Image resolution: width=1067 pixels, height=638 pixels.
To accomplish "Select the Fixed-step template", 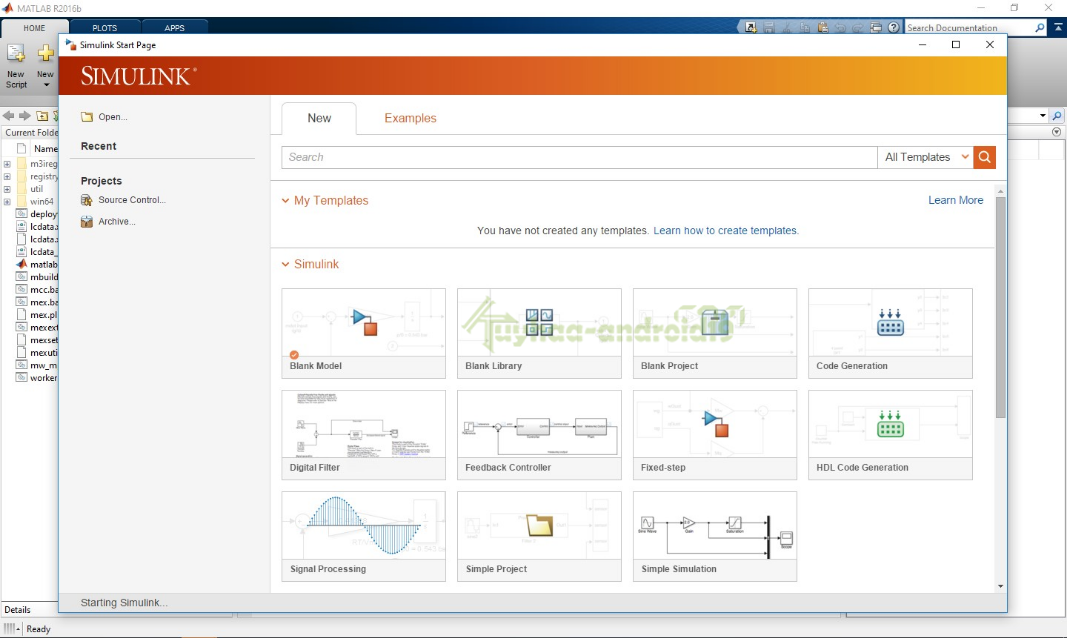I will coord(715,435).
